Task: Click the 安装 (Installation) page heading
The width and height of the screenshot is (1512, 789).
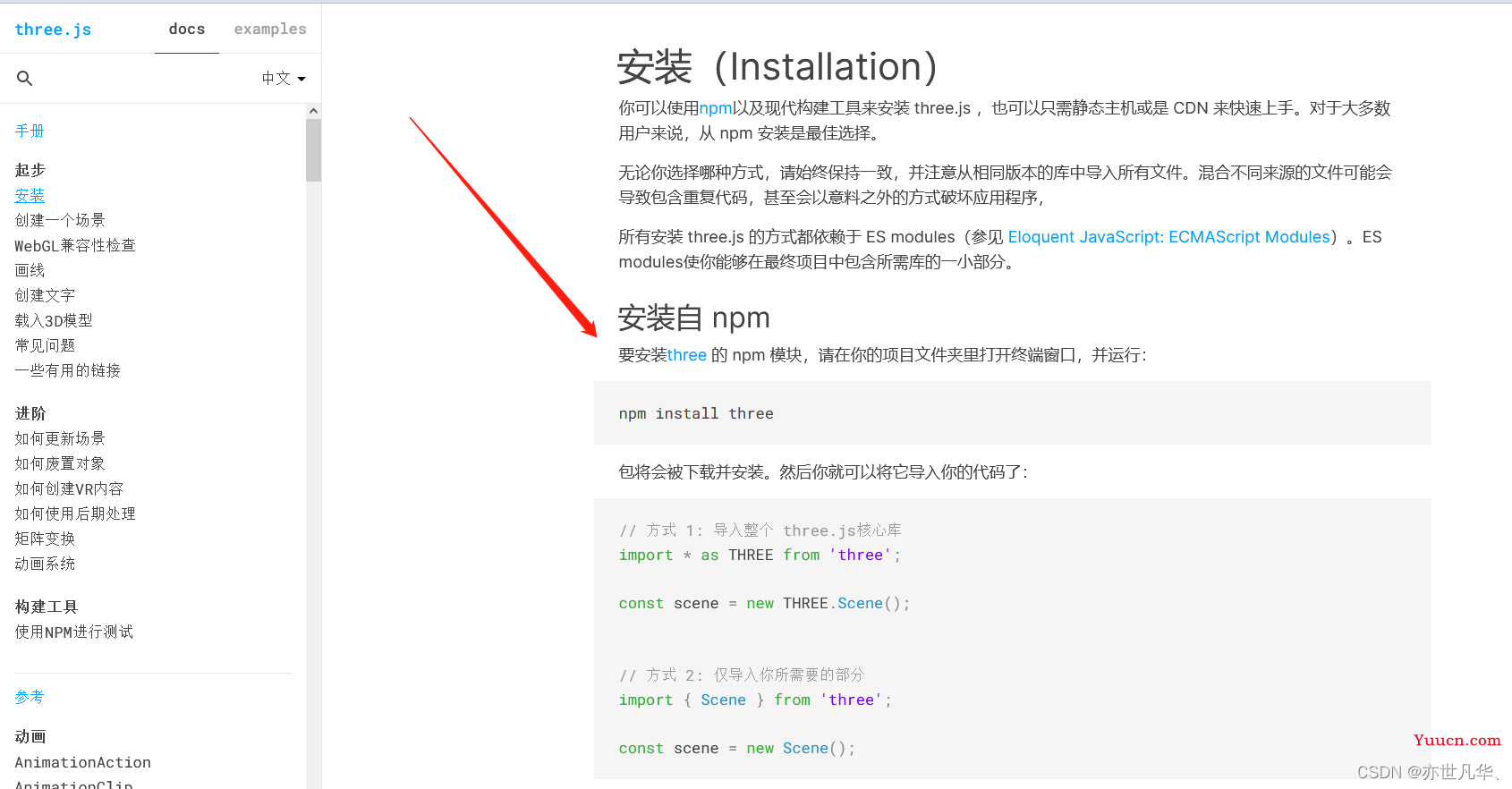Action: pos(777,67)
